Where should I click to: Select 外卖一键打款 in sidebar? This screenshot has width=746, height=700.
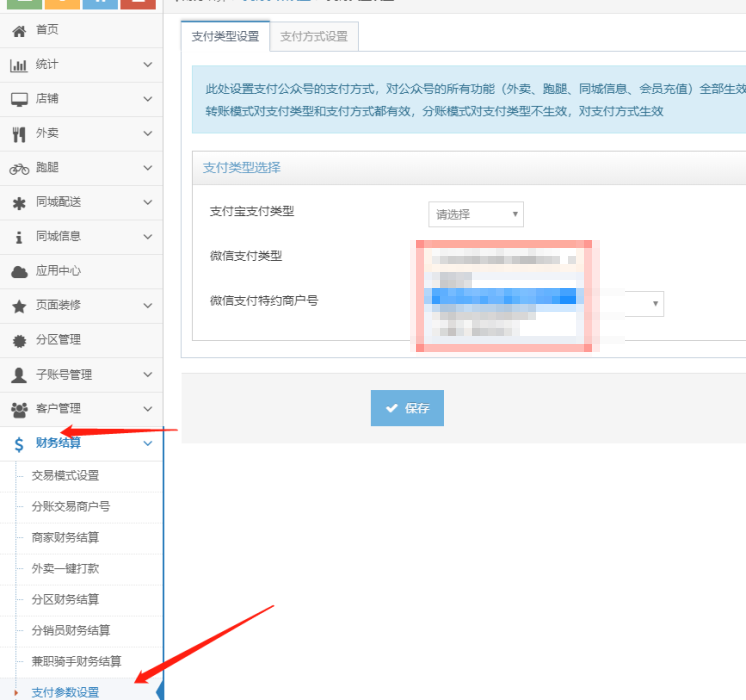[66, 569]
